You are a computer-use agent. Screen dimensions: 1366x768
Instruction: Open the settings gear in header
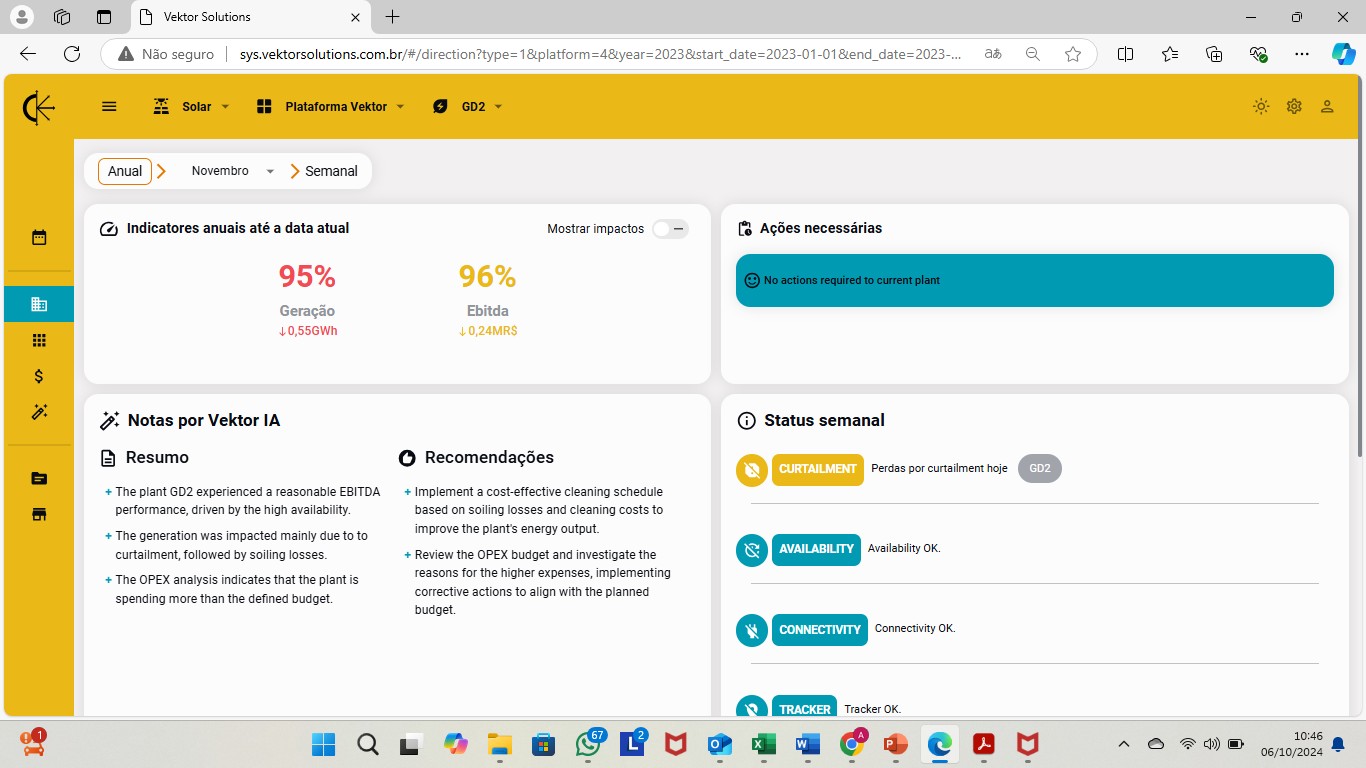tap(1294, 106)
